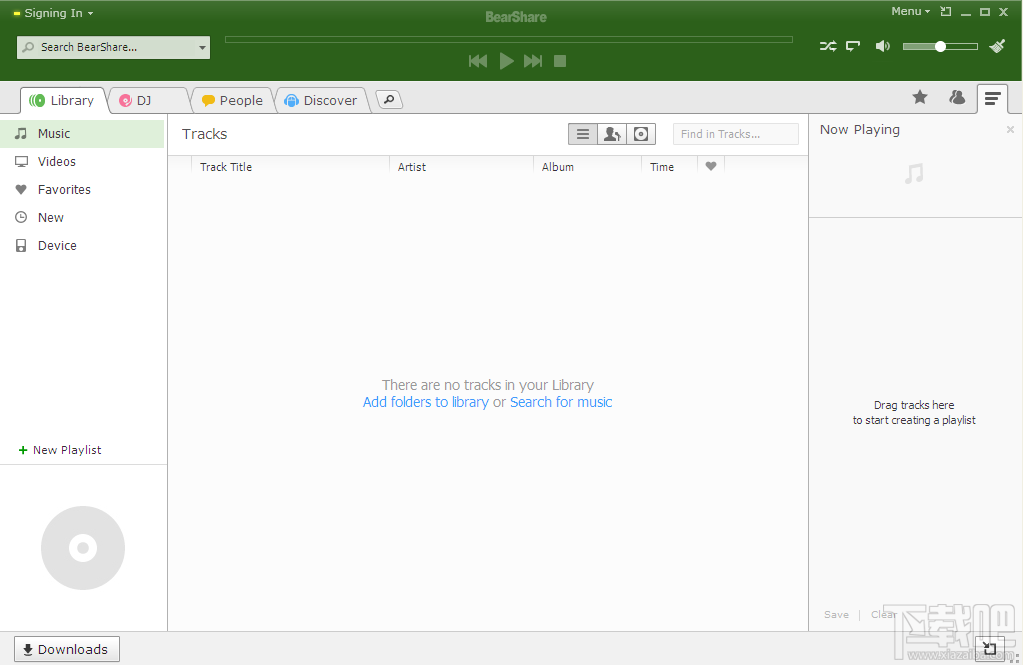Image resolution: width=1023 pixels, height=665 pixels.
Task: Switch to track list view
Action: (x=583, y=134)
